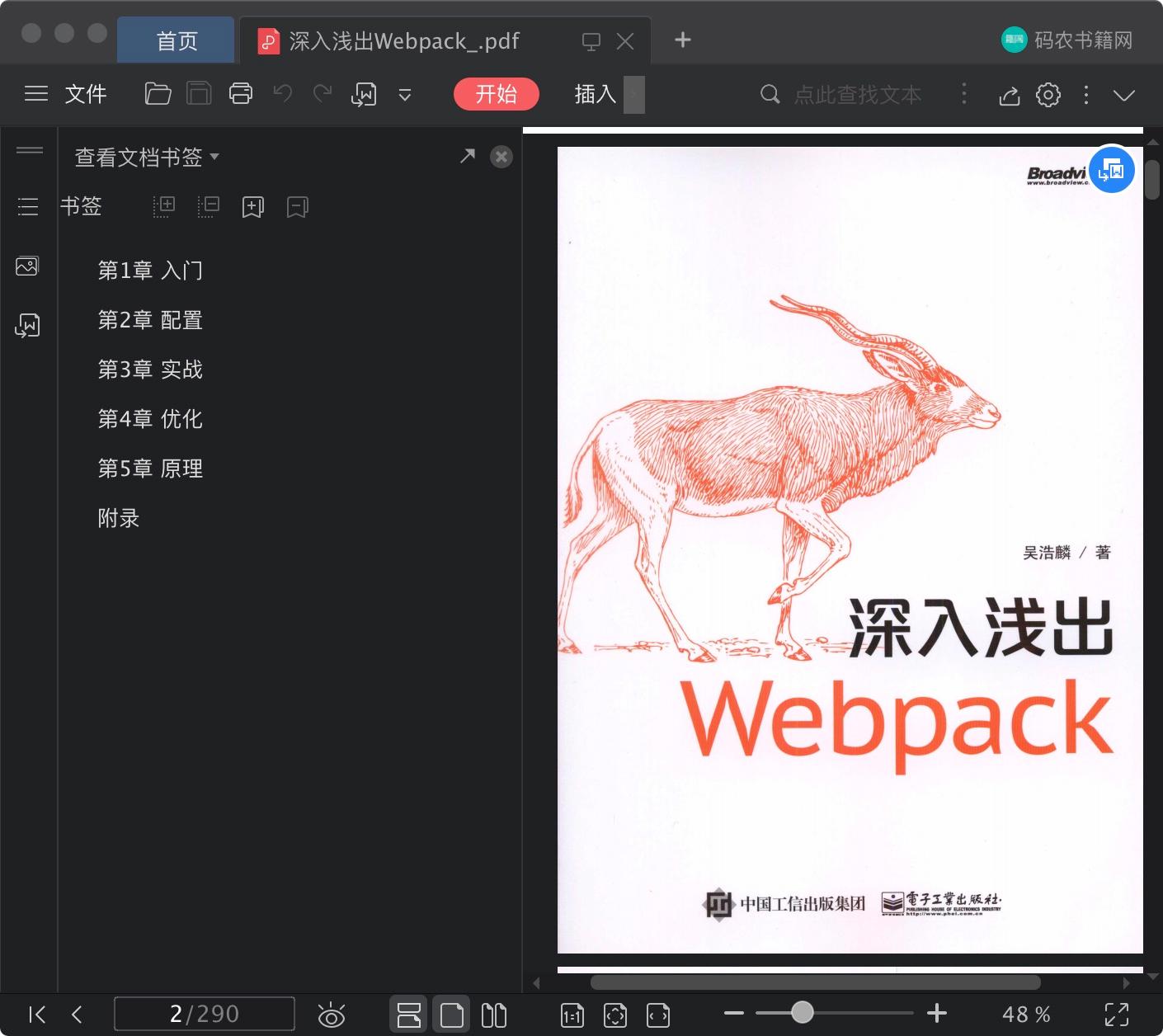Click the 书签 panel label
The image size is (1163, 1036).
pyautogui.click(x=81, y=206)
